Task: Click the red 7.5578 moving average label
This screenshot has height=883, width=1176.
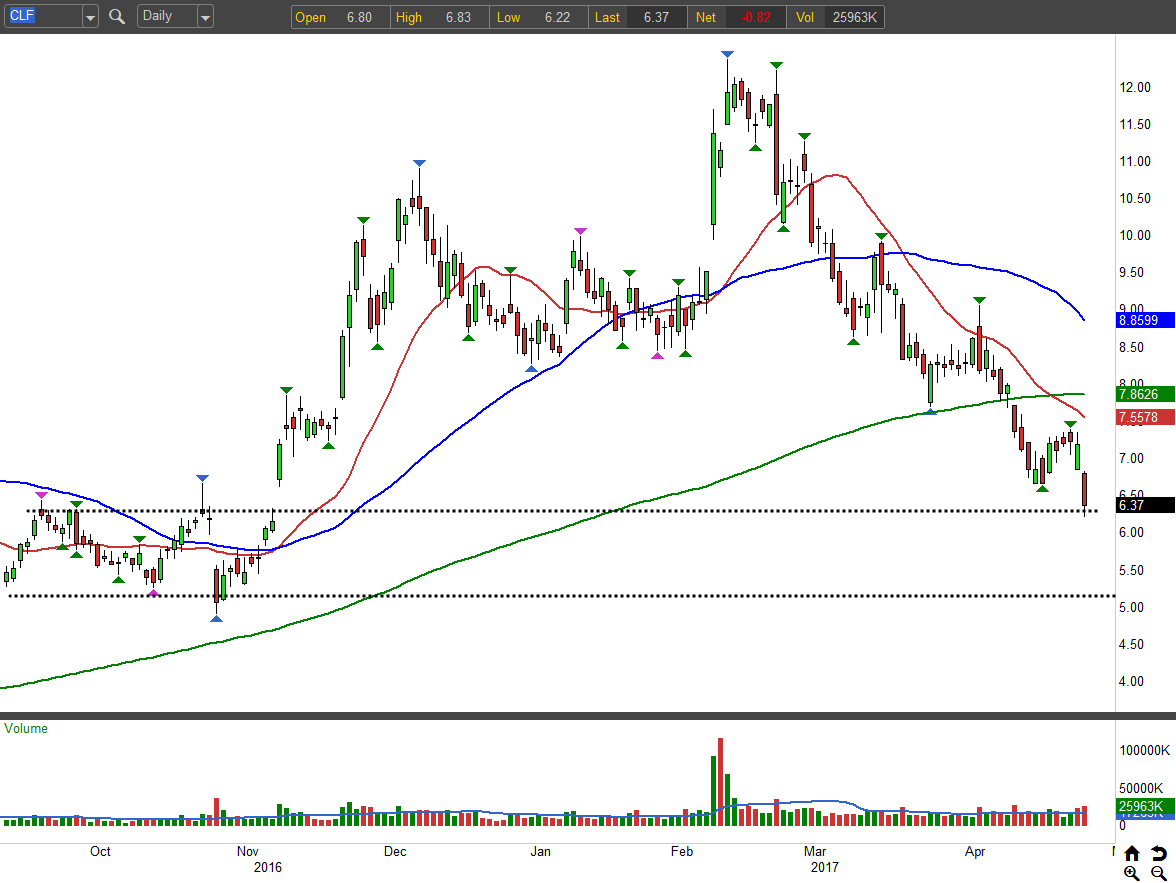Action: tap(1144, 417)
